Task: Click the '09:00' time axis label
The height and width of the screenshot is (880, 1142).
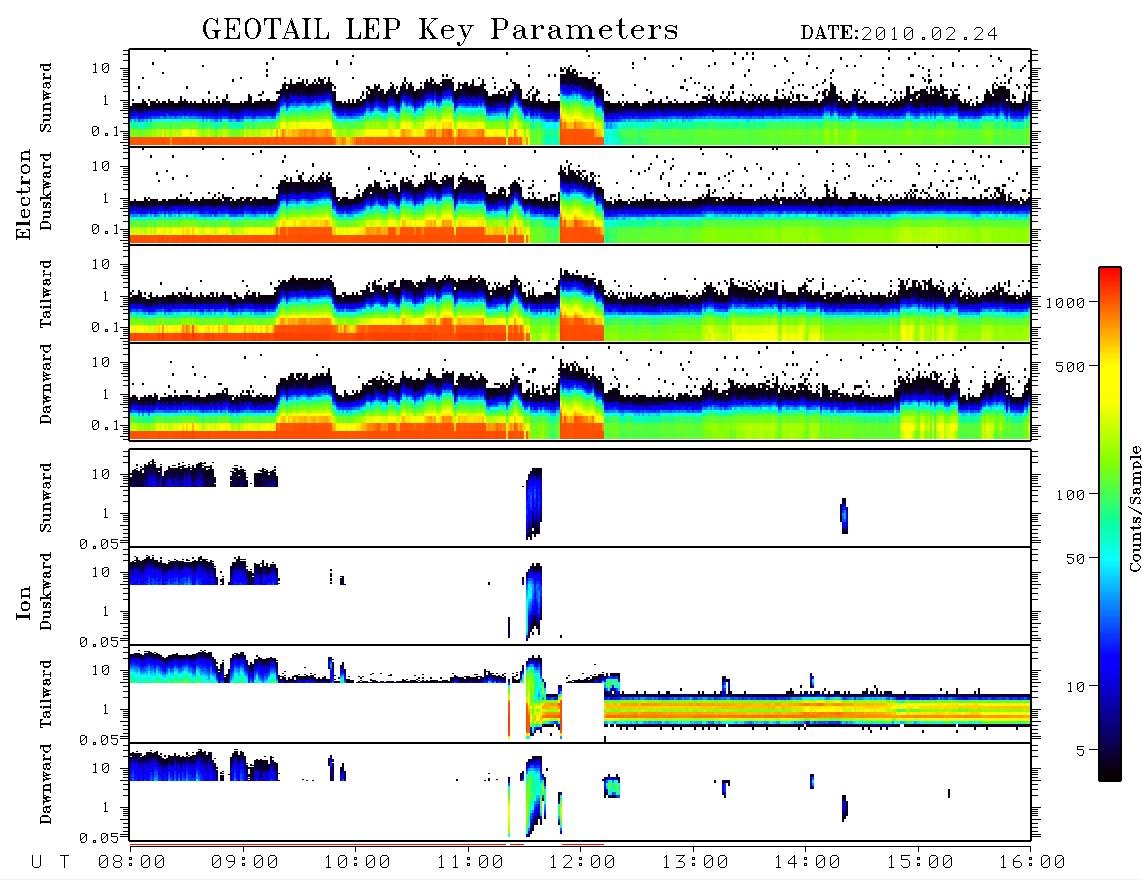Action: (x=245, y=862)
